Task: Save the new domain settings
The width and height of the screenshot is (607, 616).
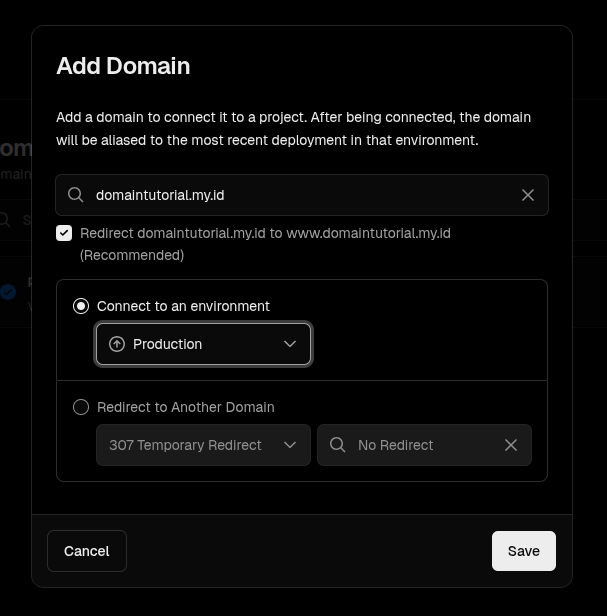Action: (x=523, y=551)
